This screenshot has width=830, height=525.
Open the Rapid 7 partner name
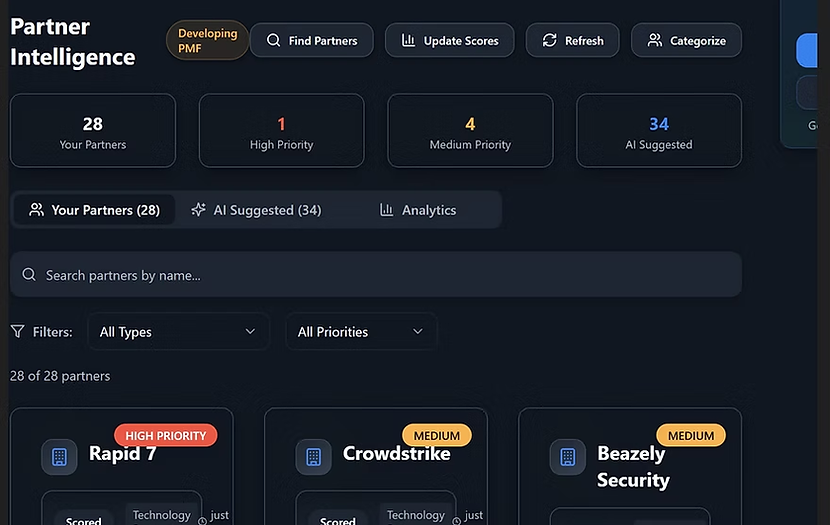[122, 454]
